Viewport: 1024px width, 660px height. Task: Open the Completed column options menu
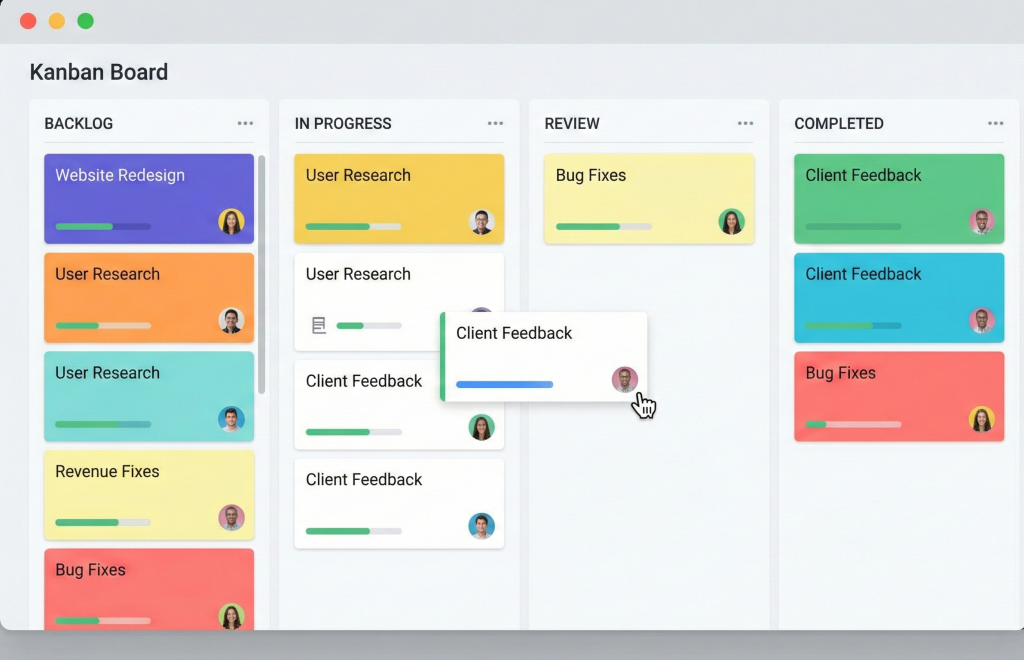995,122
